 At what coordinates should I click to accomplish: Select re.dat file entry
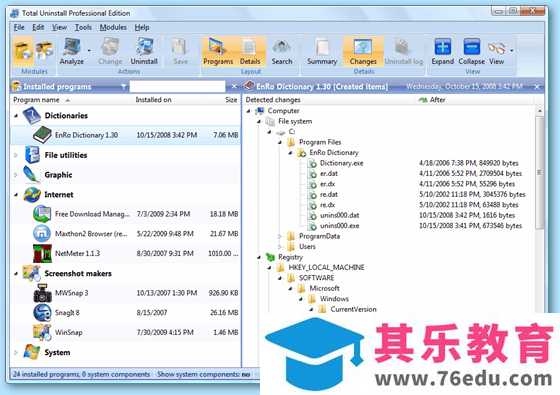[x=329, y=195]
